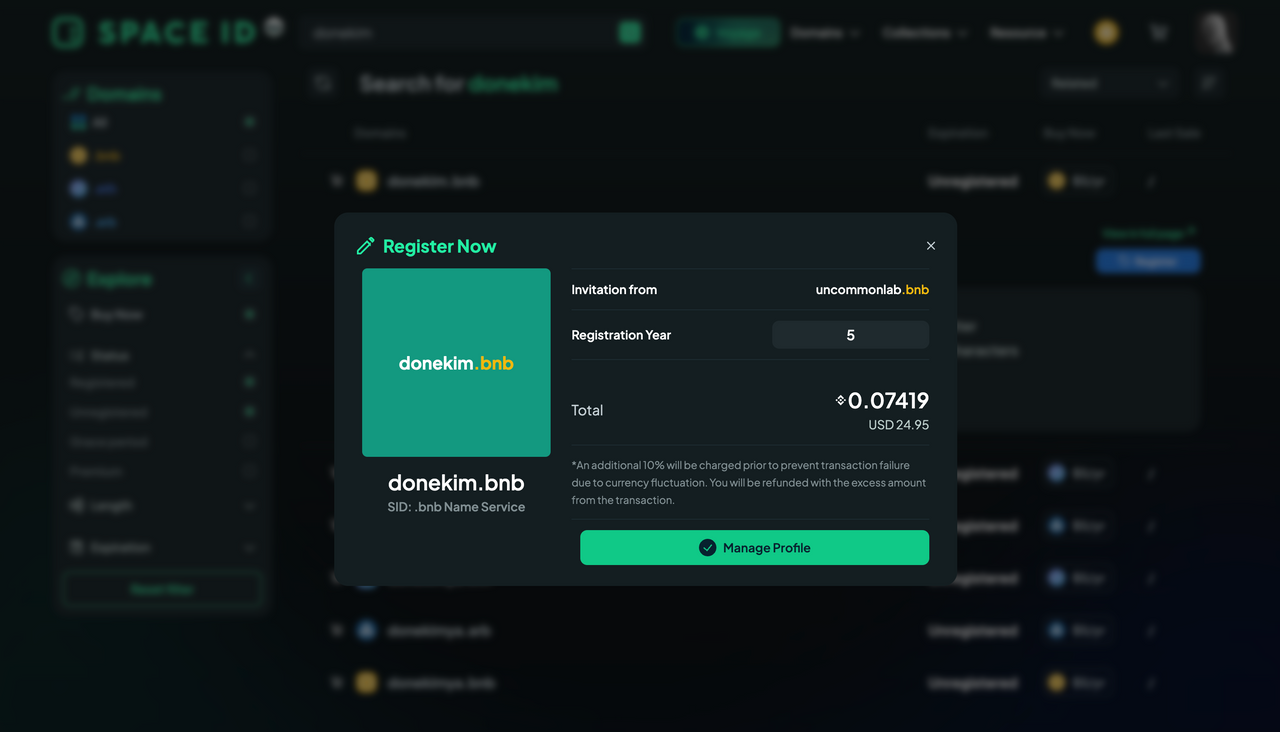Click the user avatar in the header
1280x732 pixels.
pyautogui.click(x=1216, y=33)
